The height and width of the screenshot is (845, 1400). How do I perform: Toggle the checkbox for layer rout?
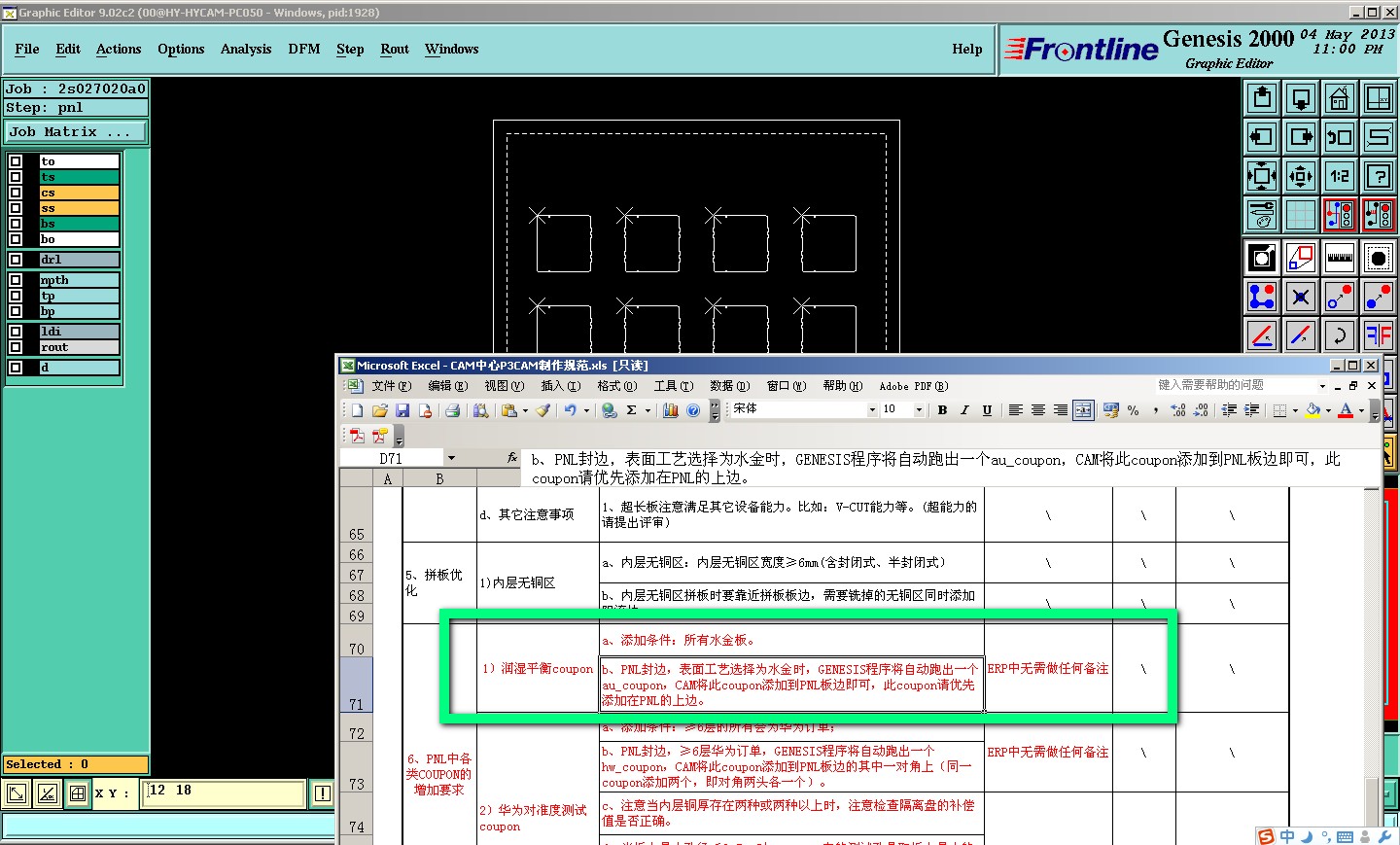point(16,347)
